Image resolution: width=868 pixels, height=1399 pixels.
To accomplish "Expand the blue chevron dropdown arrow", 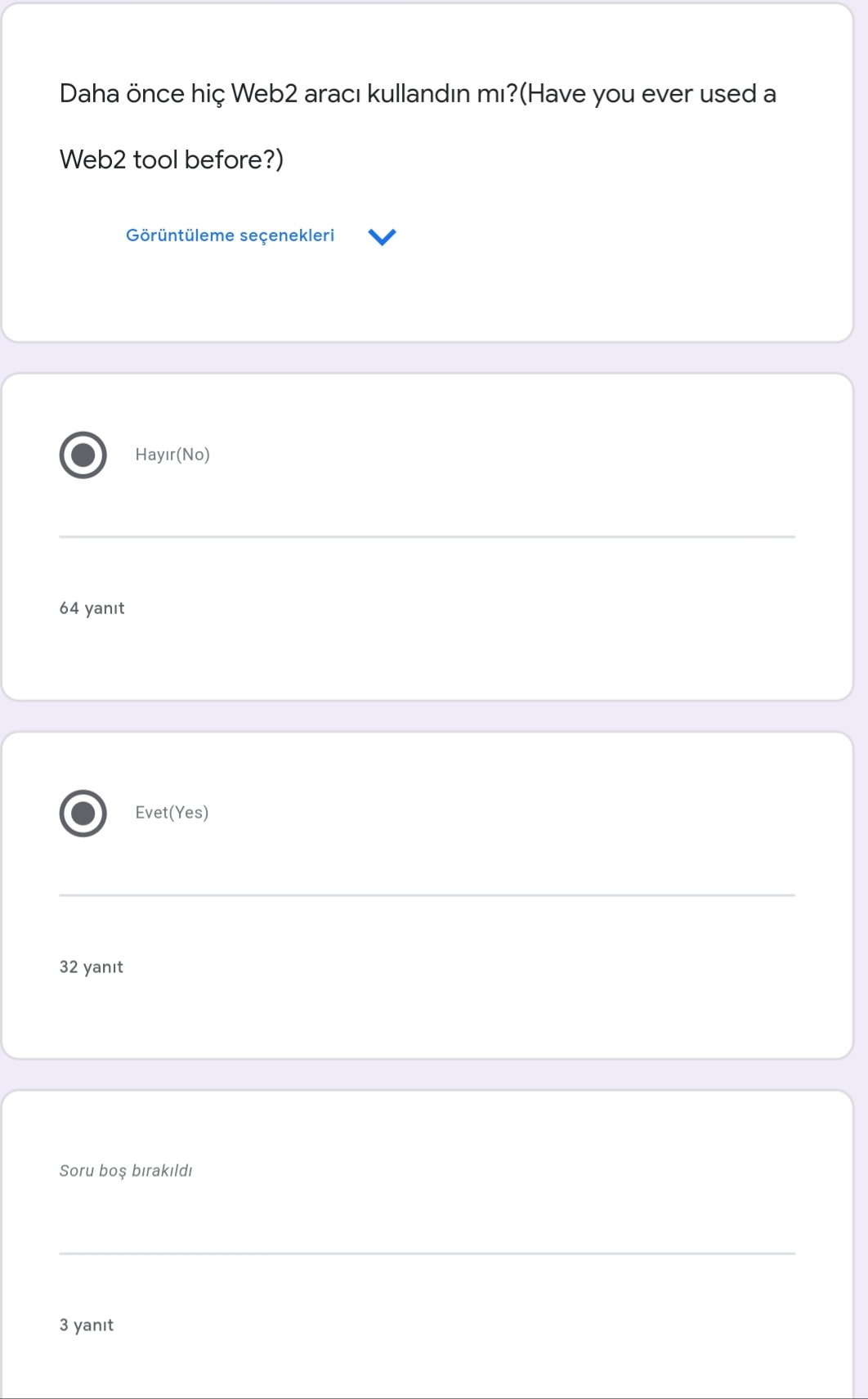I will (382, 236).
